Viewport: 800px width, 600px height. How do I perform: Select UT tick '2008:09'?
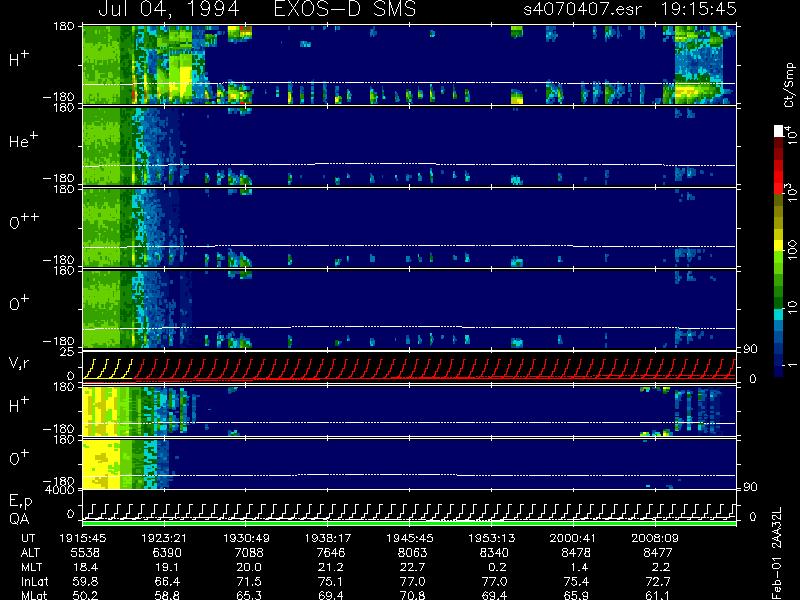(654, 538)
